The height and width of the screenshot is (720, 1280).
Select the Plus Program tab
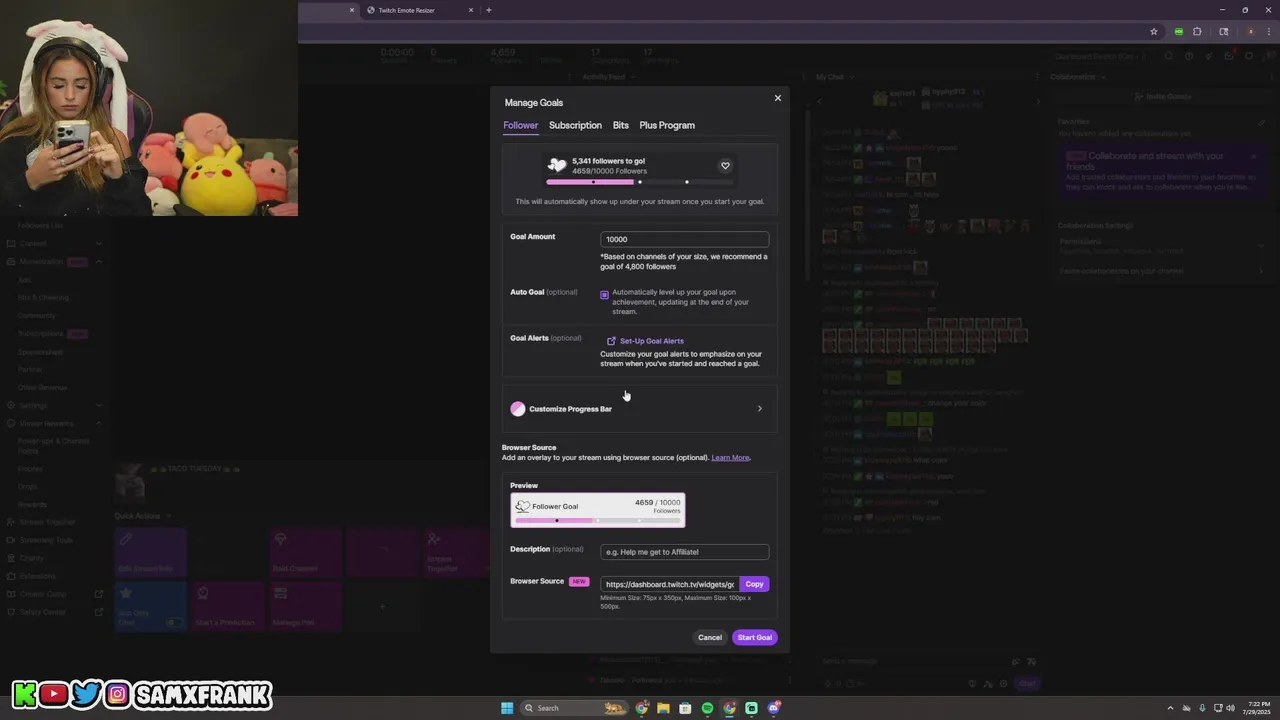(667, 125)
